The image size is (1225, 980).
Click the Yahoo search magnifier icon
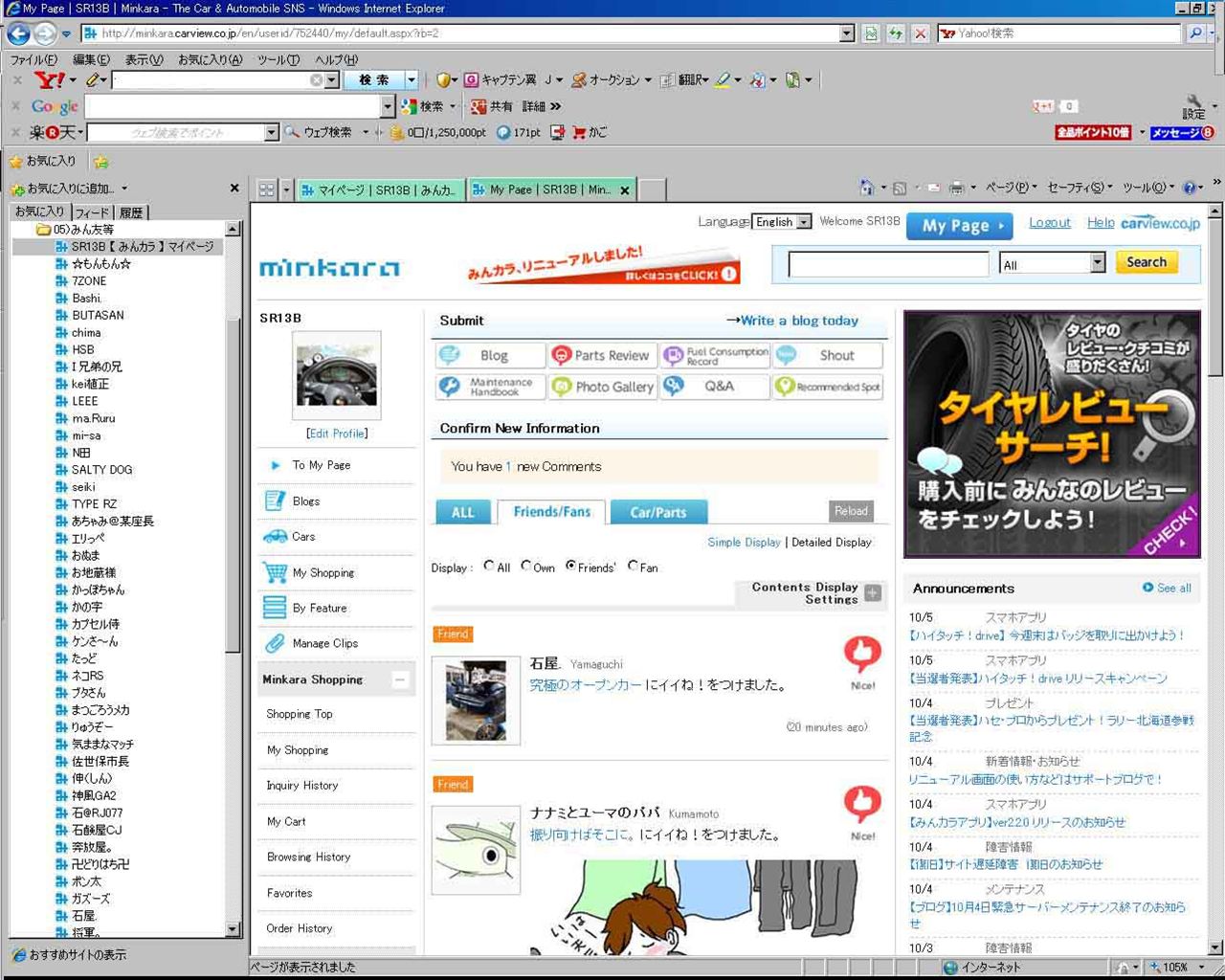1195,33
